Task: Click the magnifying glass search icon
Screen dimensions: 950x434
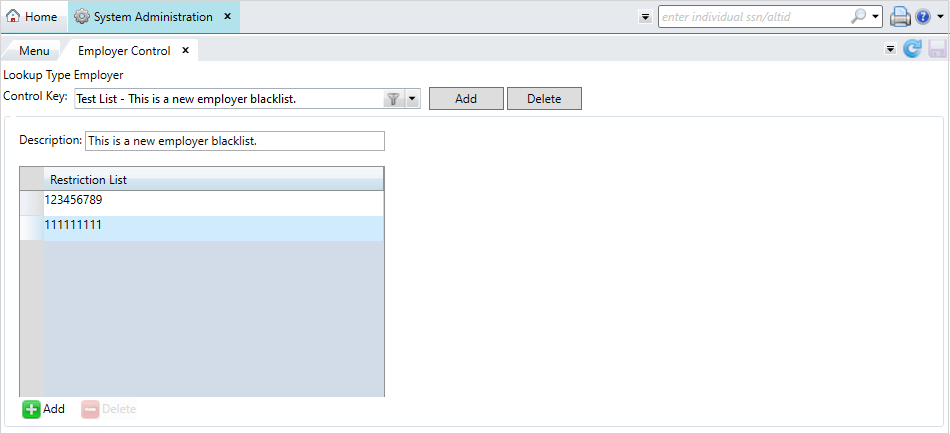Action: click(x=858, y=17)
